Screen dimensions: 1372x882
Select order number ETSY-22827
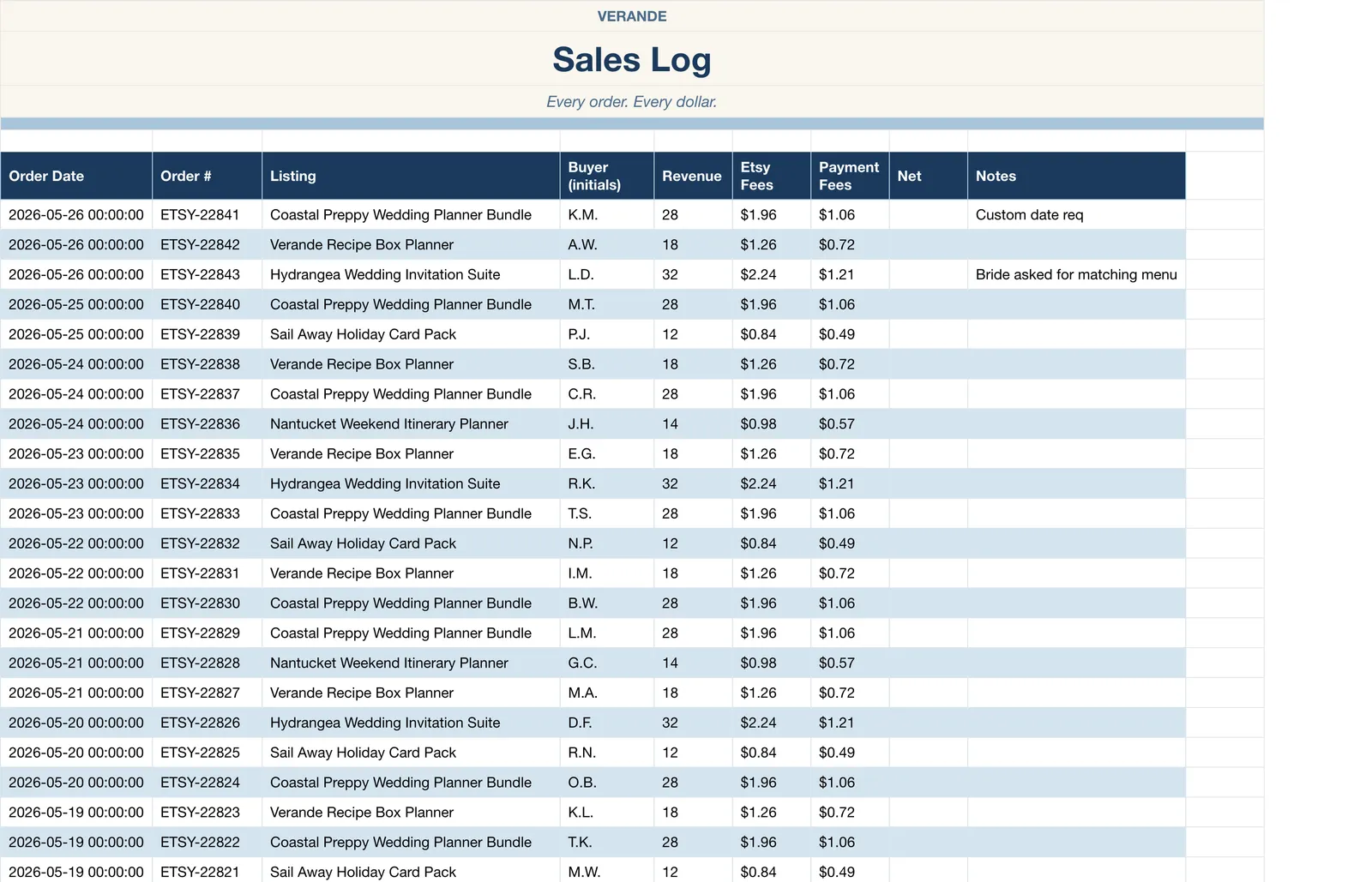point(208,693)
